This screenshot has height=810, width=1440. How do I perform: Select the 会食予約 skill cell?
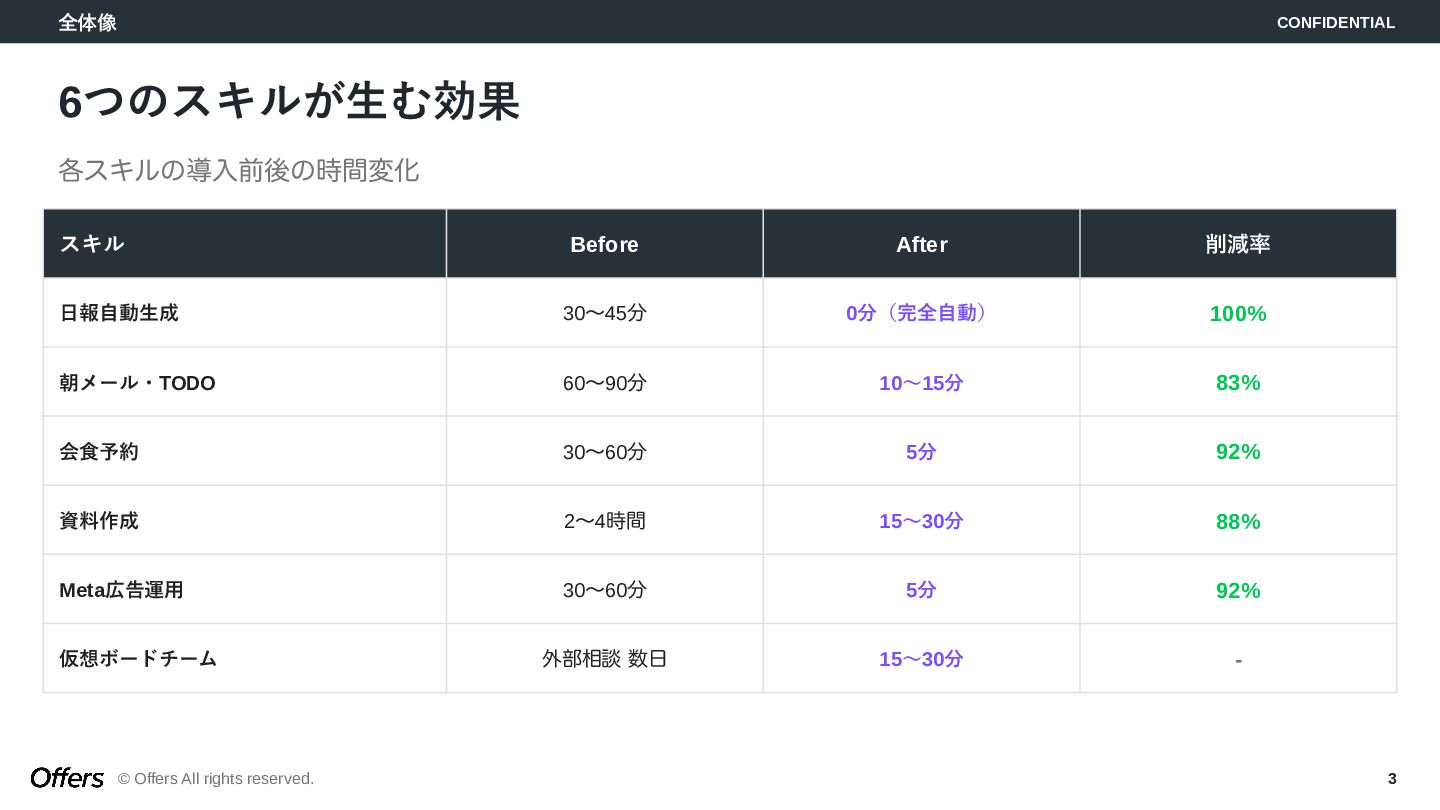point(99,452)
